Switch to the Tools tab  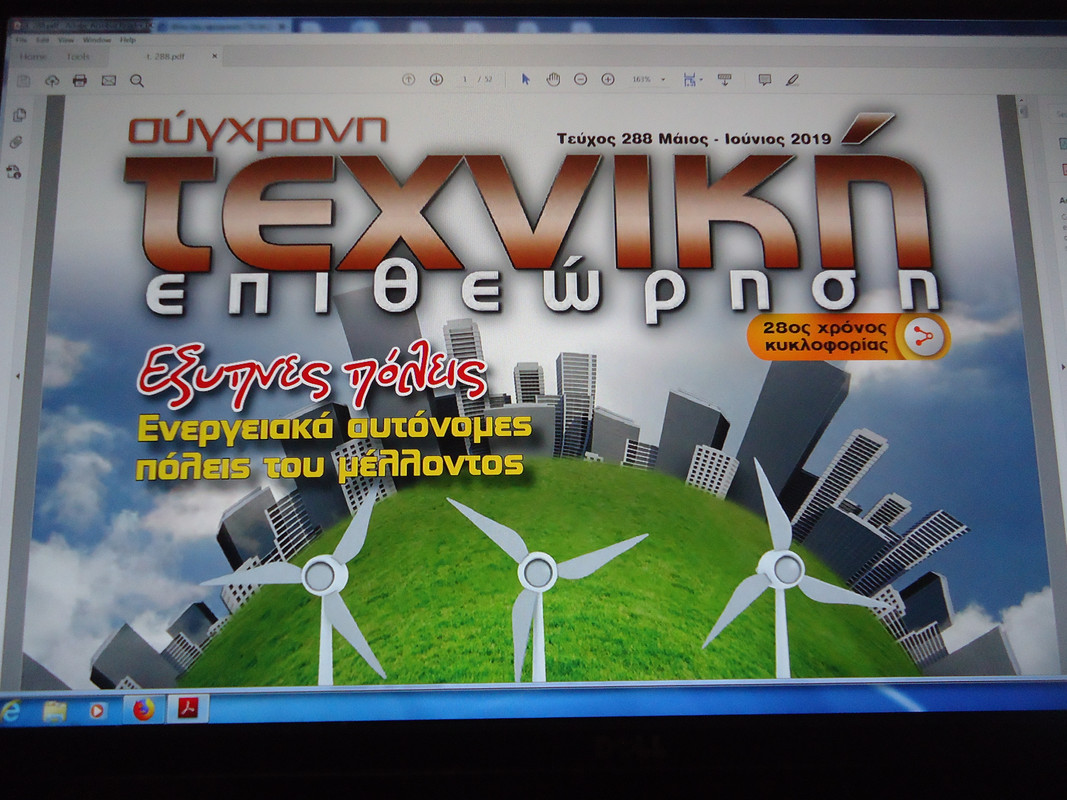coord(78,56)
